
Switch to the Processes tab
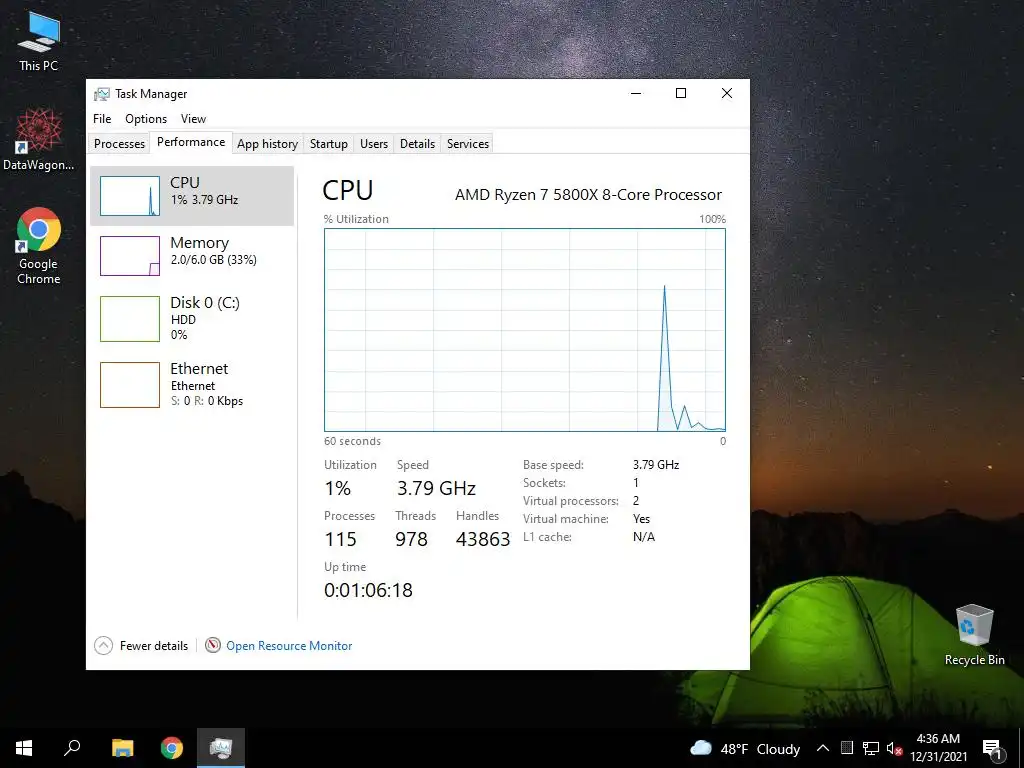120,144
